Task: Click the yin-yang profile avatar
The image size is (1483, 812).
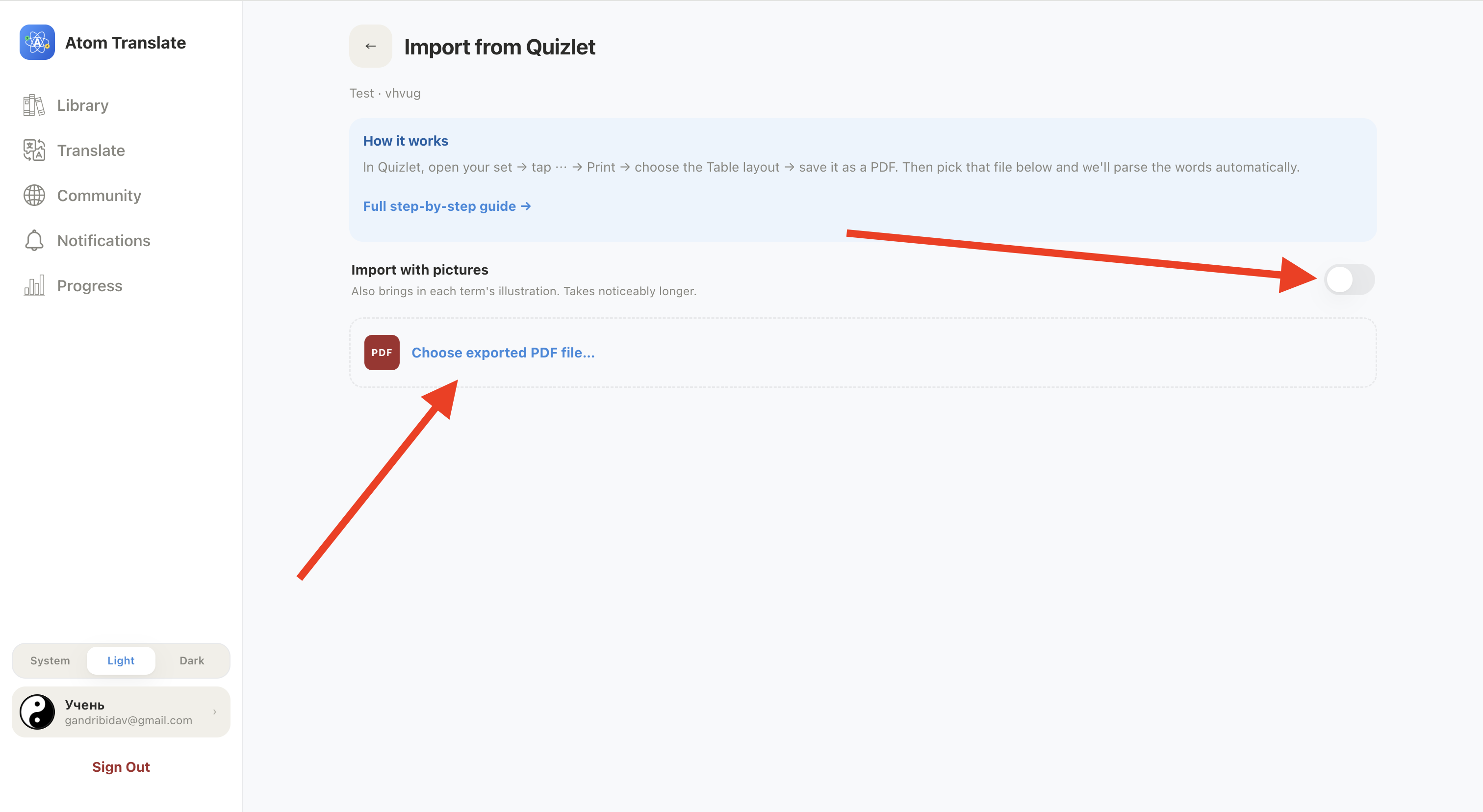Action: [x=37, y=712]
